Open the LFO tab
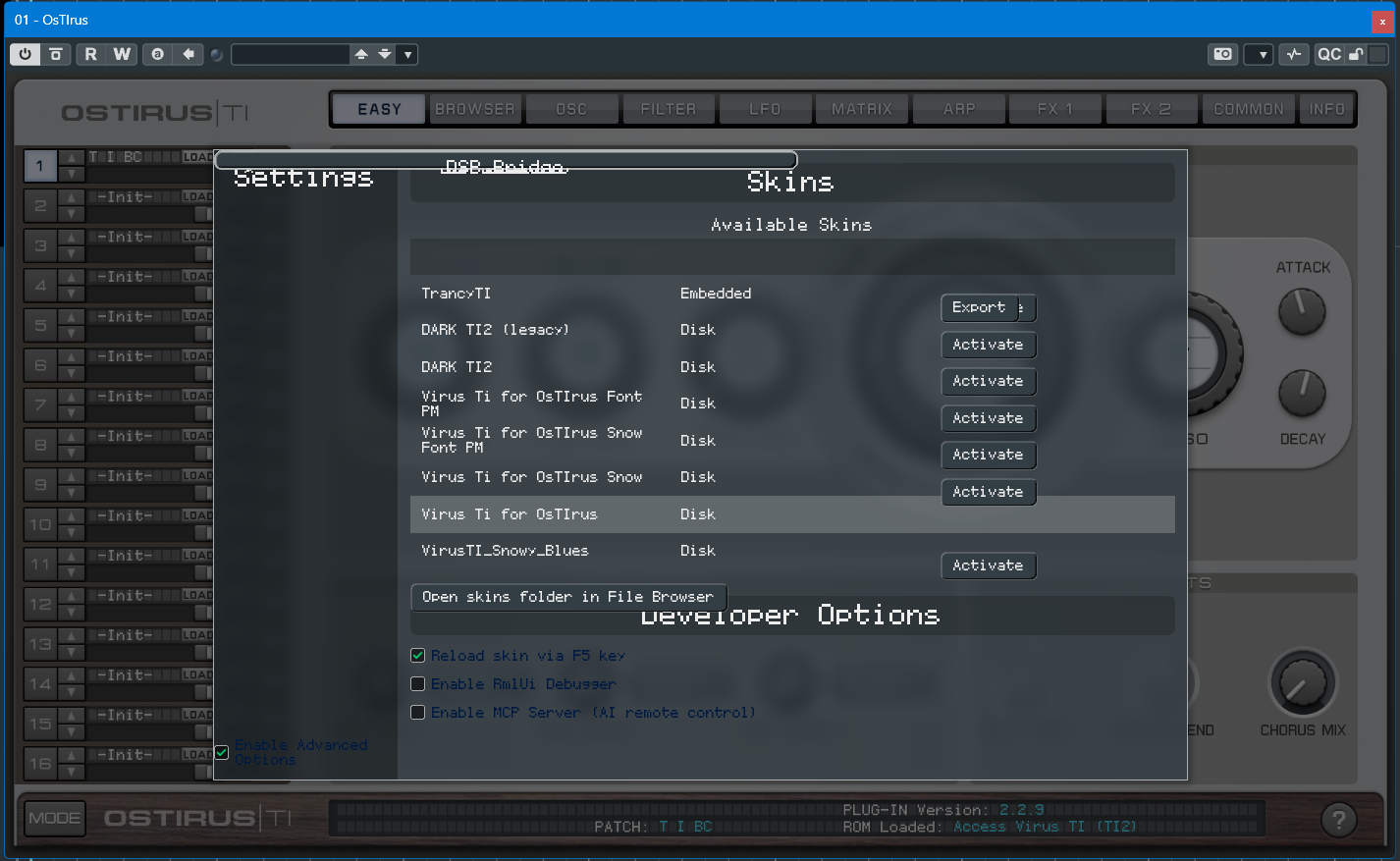The image size is (1400, 861). pos(765,109)
